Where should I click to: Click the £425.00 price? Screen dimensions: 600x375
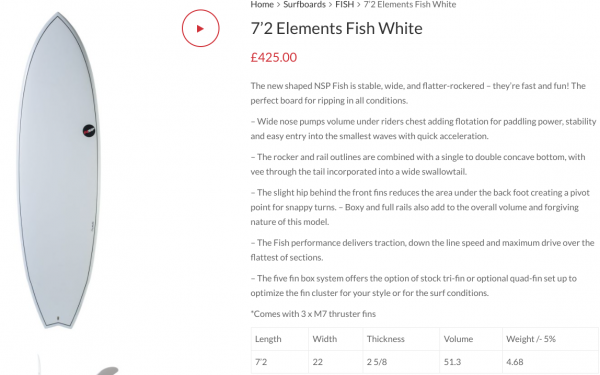274,57
